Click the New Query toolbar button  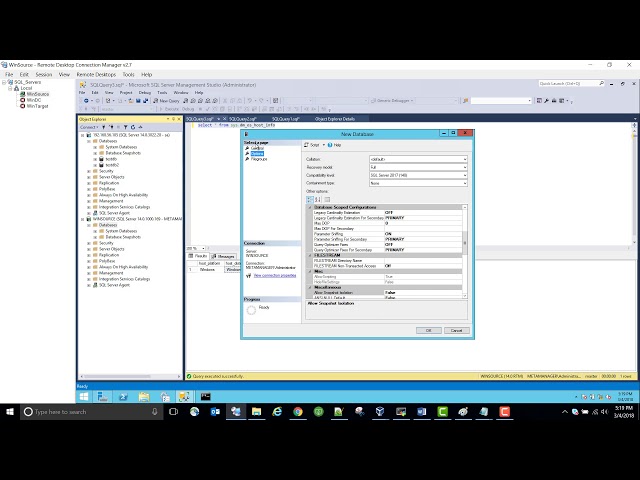click(x=167, y=100)
